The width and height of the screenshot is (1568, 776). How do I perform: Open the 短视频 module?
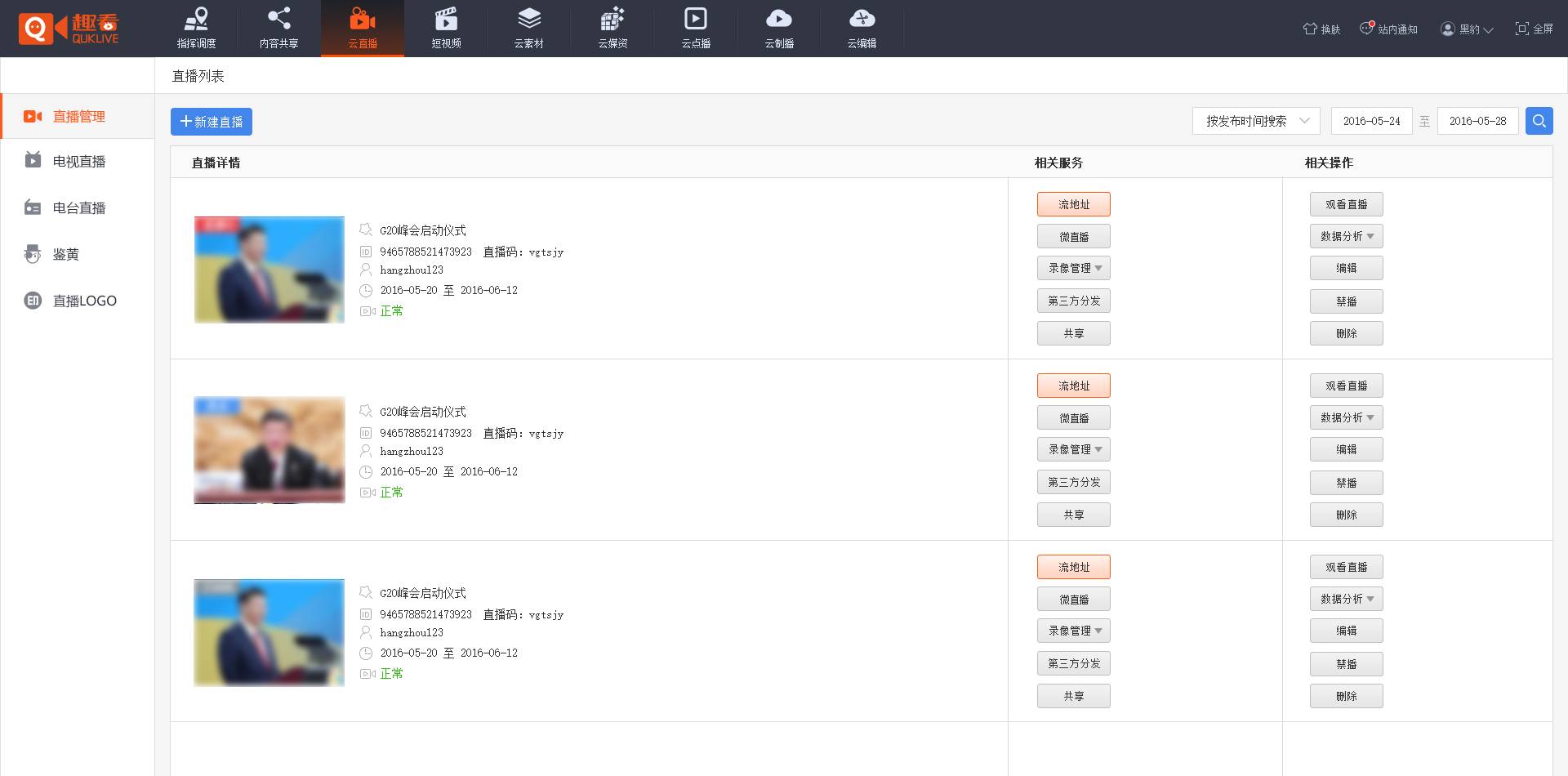446,29
